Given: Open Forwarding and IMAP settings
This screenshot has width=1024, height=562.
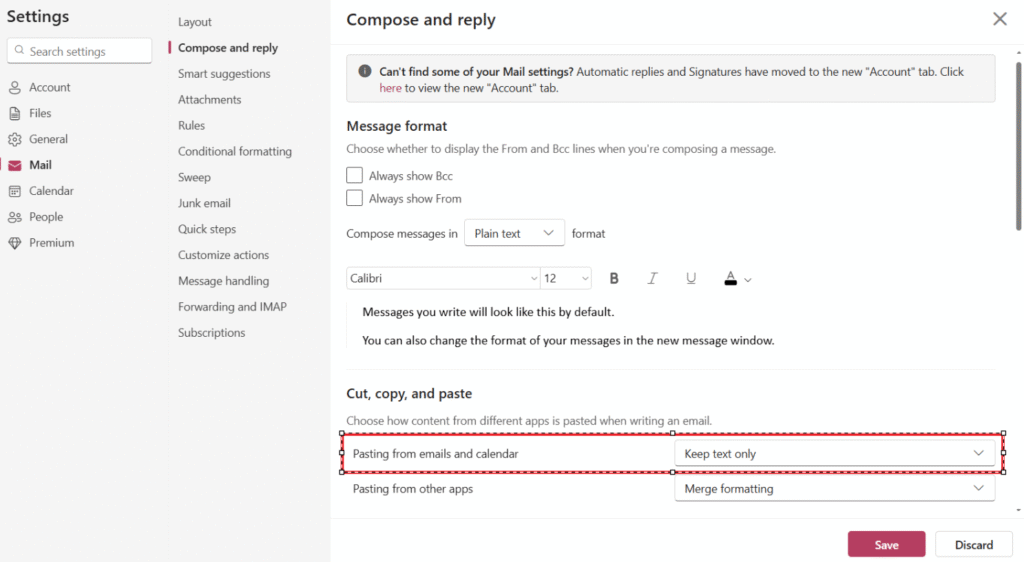Looking at the screenshot, I should pyautogui.click(x=232, y=307).
